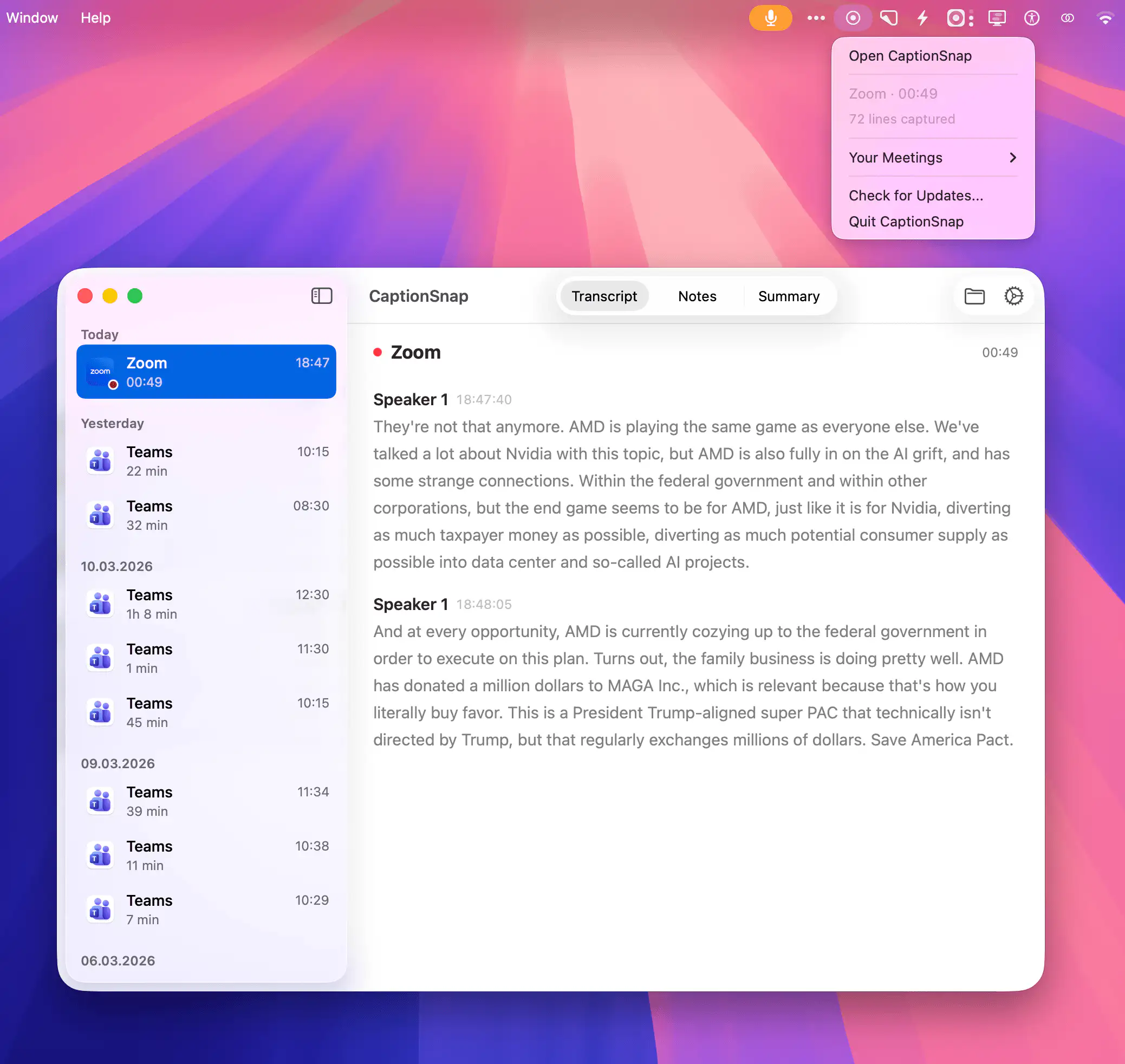Open the 1h 8 min Teams meeting
This screenshot has width=1125, height=1064.
click(x=206, y=604)
